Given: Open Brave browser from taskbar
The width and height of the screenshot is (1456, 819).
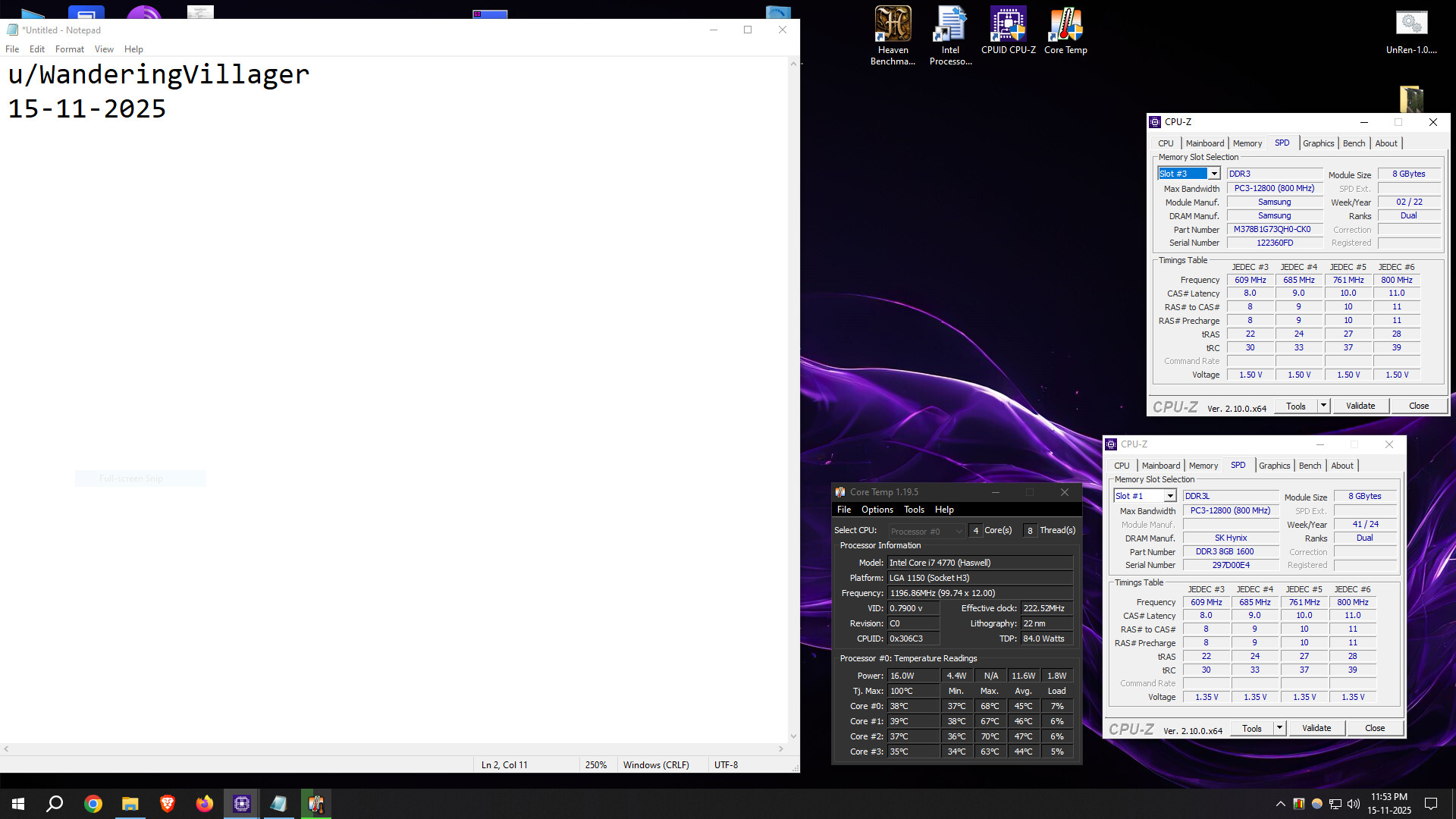Looking at the screenshot, I should click(x=168, y=804).
